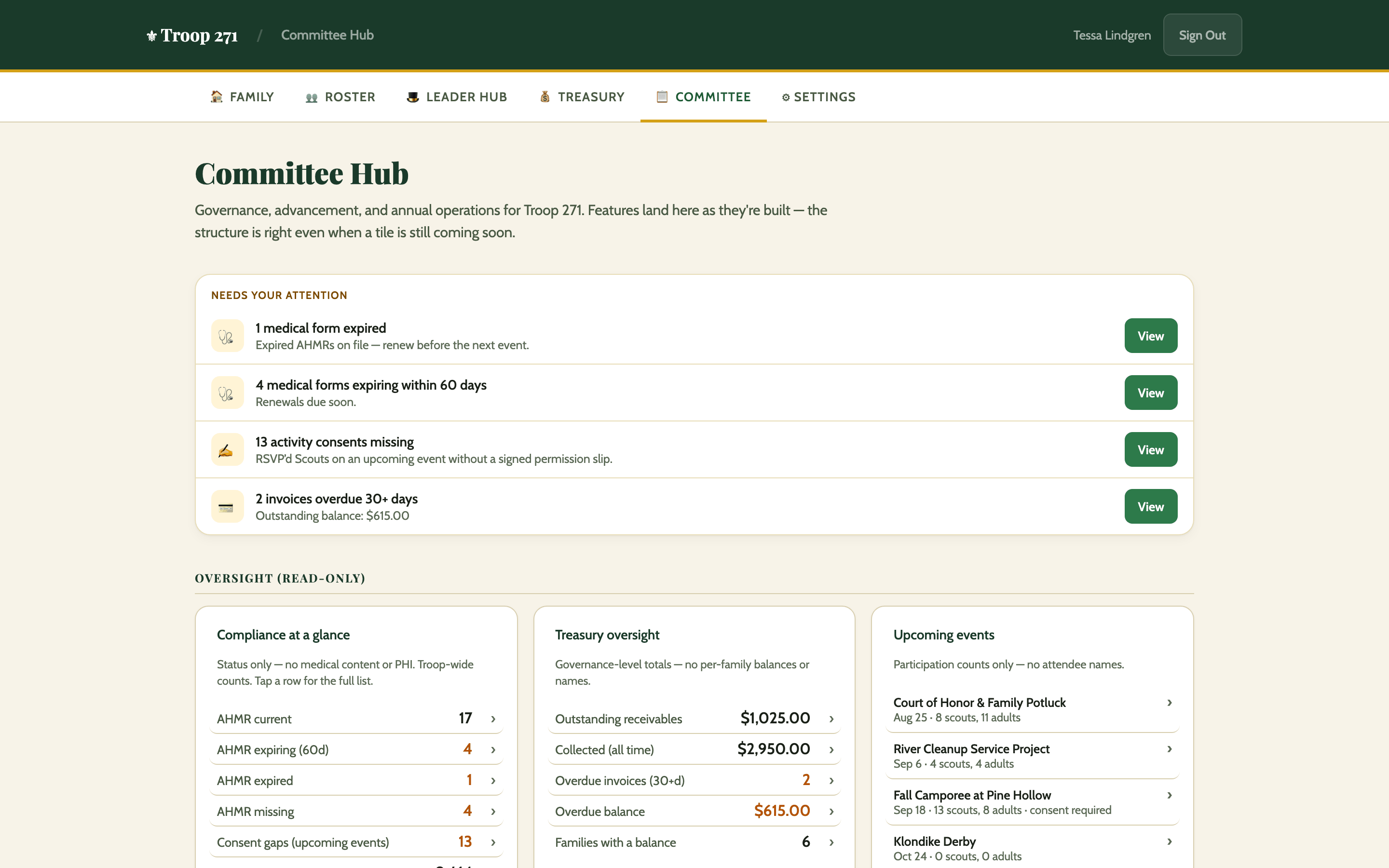Click the '1 medical form expired' heading
Image resolution: width=1389 pixels, height=868 pixels.
coord(321,328)
